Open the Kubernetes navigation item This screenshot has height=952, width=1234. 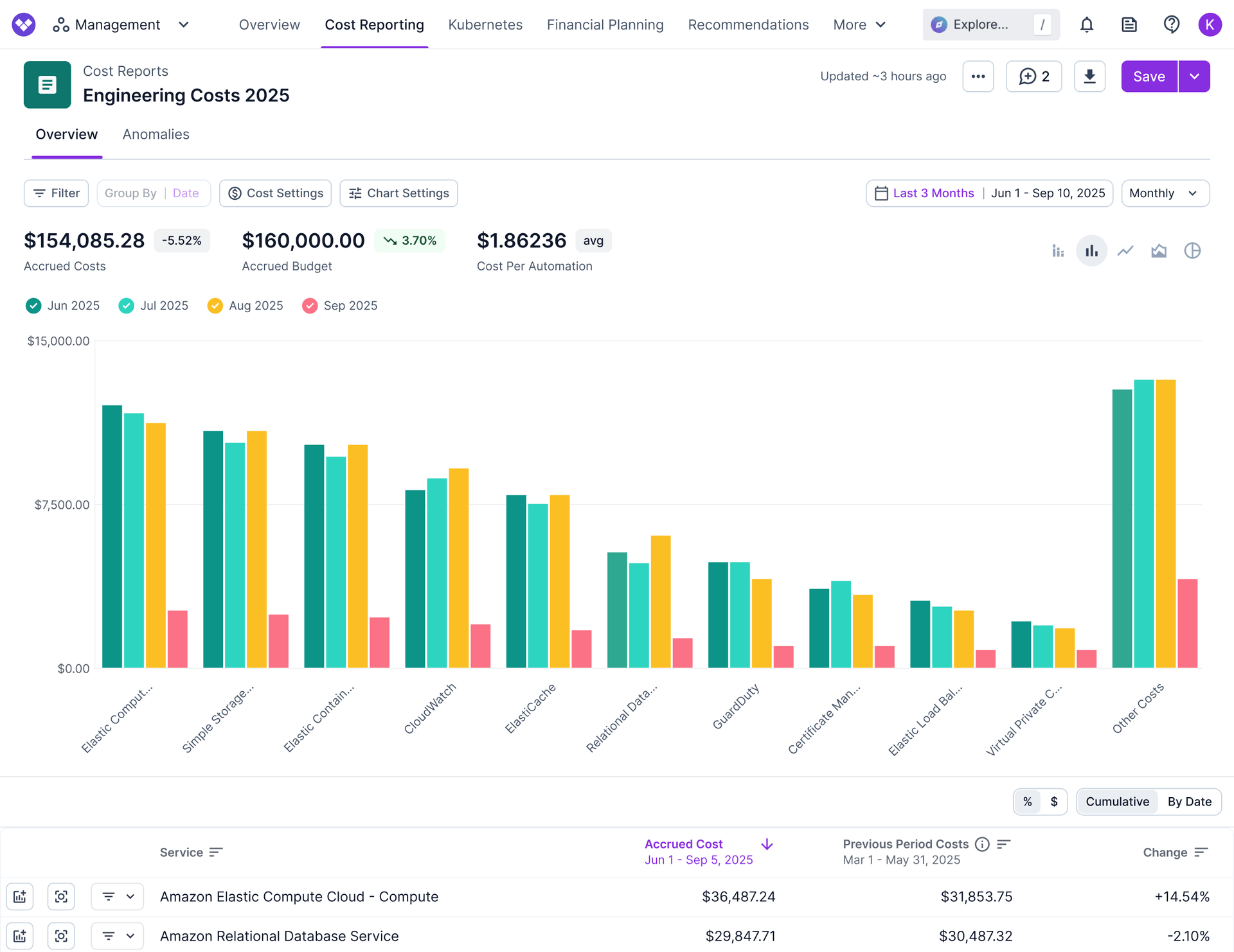click(485, 25)
